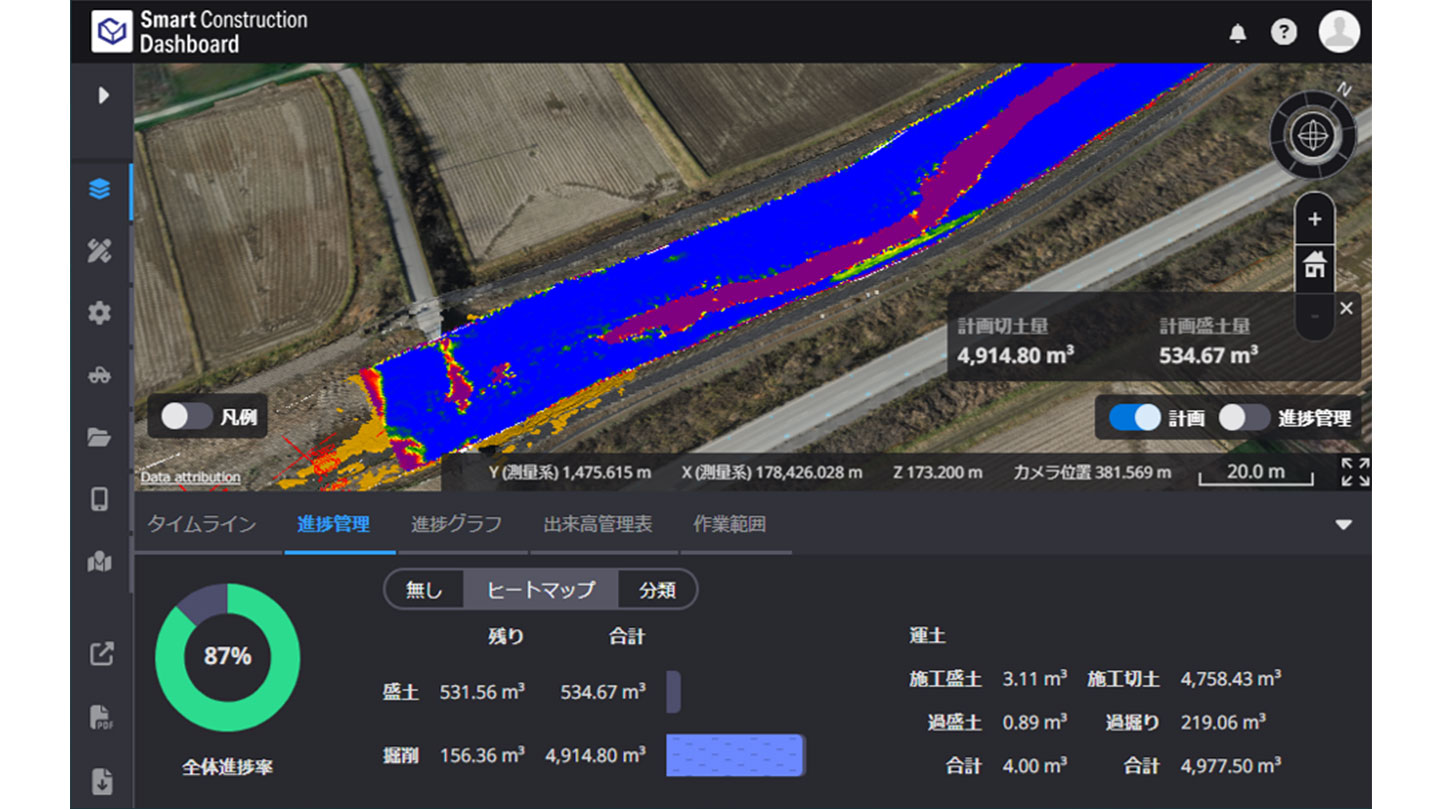
Task: Enter fullscreen map view
Action: click(x=1355, y=472)
